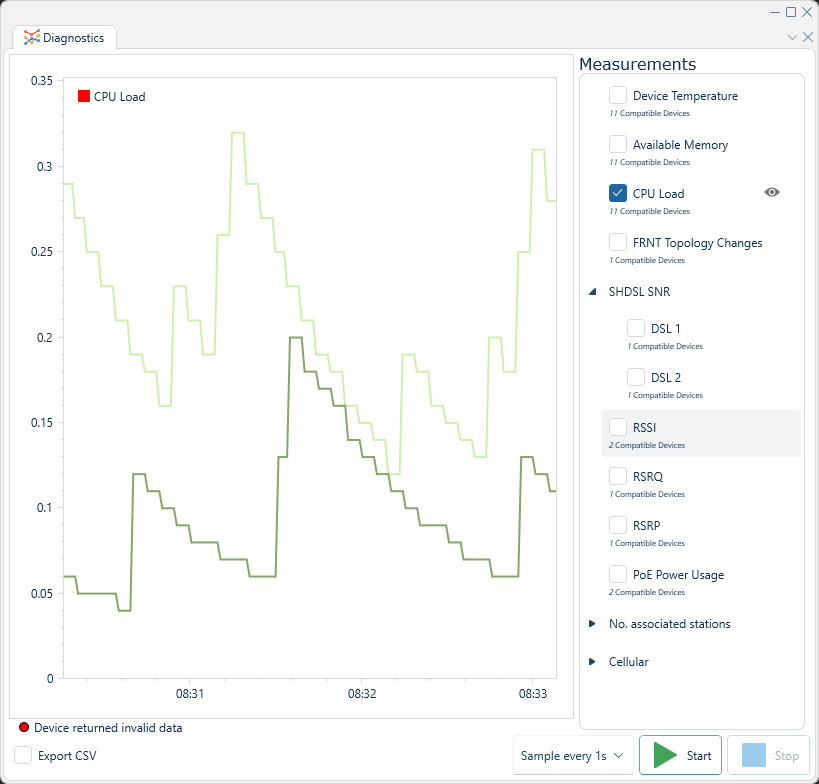Click the Diagnostics tab icon
Viewport: 819px width, 784px height.
(31, 38)
